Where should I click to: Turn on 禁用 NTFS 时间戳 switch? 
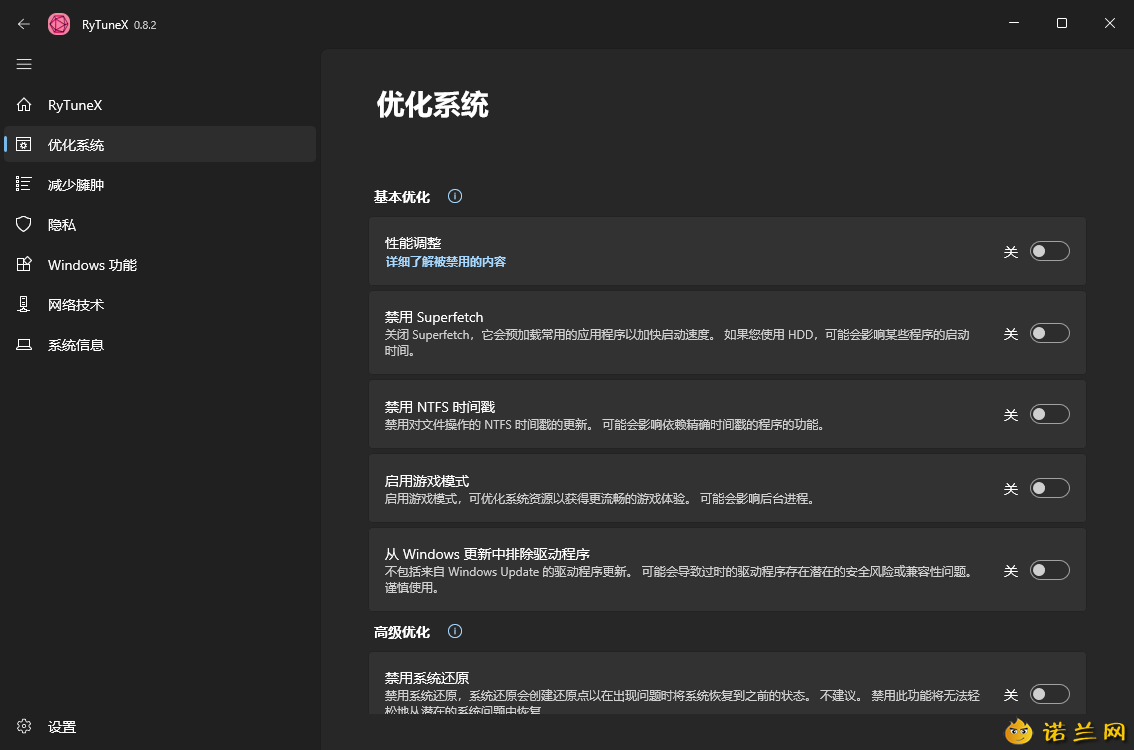1049,414
